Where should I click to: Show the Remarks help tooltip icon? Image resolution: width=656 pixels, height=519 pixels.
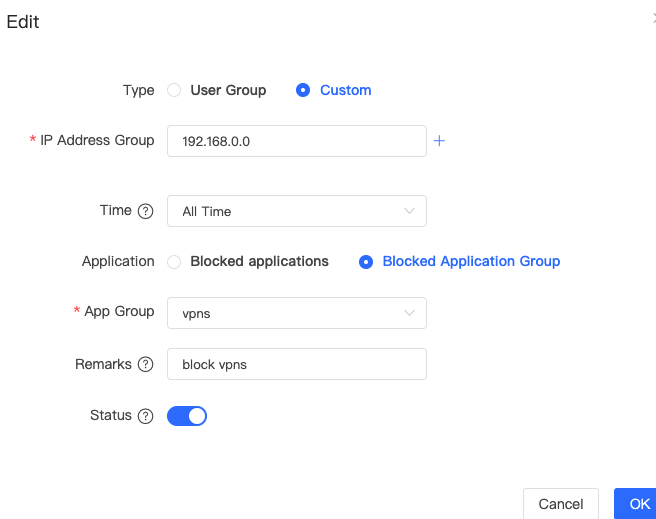[x=146, y=364]
